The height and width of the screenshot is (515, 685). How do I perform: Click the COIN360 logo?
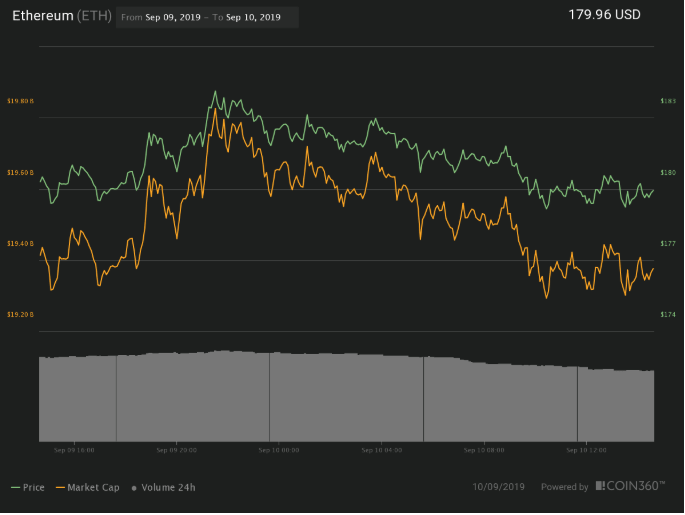630,486
